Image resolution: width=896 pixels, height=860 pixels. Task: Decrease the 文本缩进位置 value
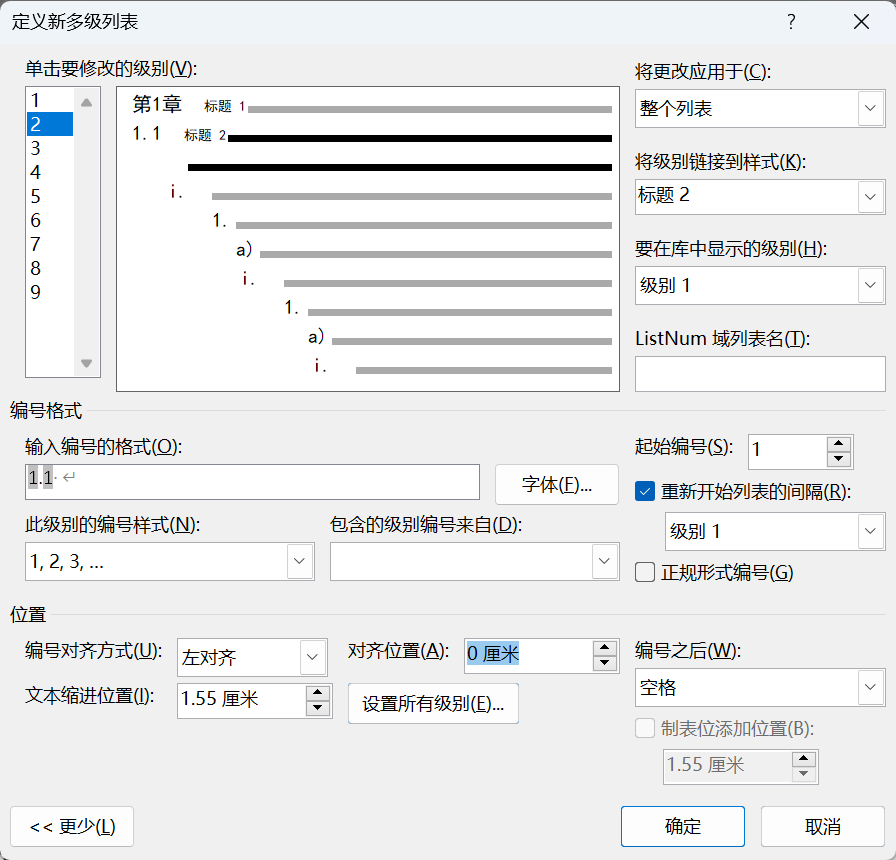[318, 708]
